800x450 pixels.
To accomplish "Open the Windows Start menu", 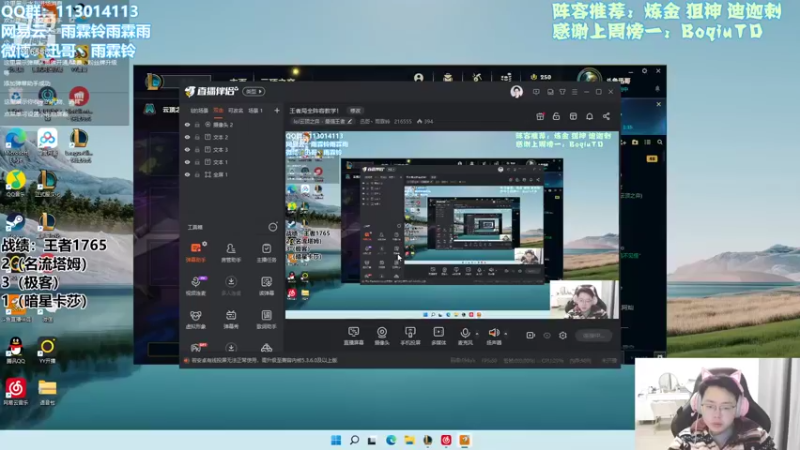I will coord(336,440).
